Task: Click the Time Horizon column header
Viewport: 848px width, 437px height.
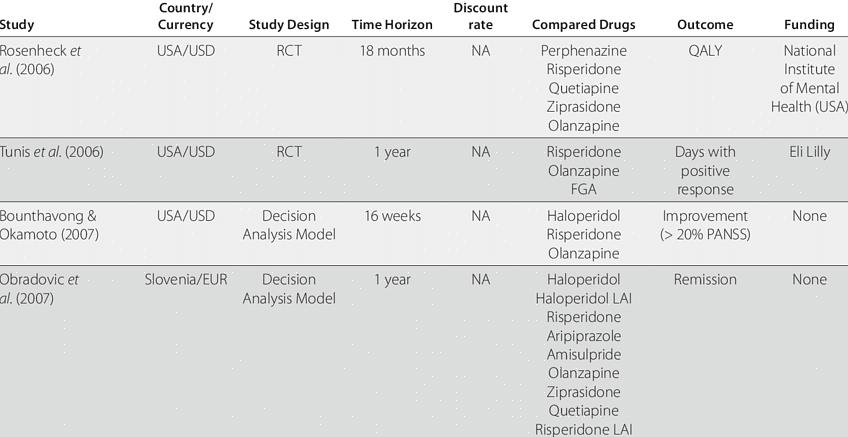Action: (x=392, y=25)
